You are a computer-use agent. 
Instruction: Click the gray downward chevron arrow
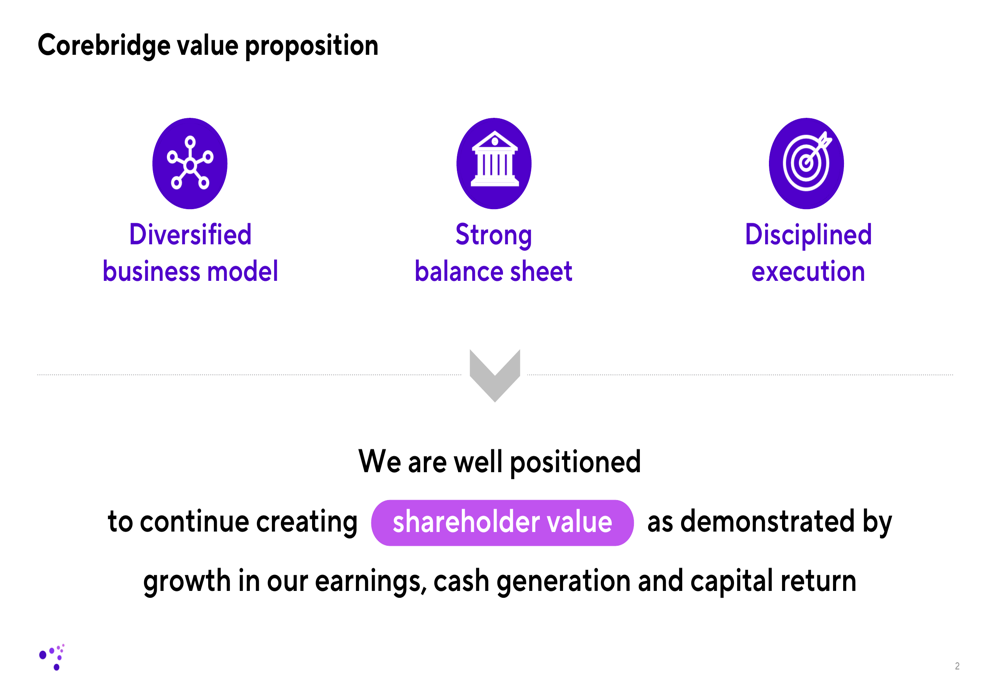495,375
